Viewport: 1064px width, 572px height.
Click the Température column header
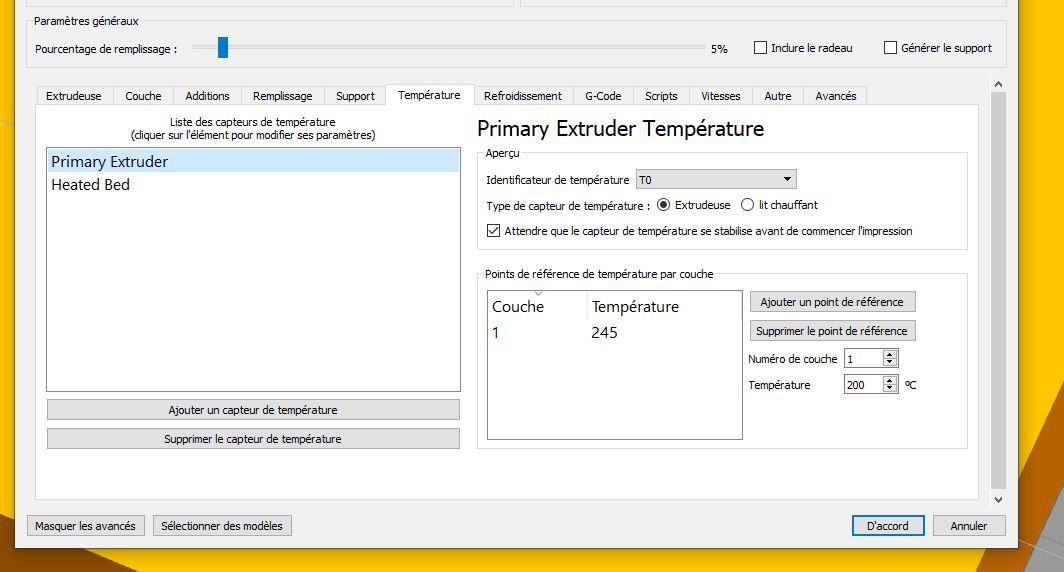pyautogui.click(x=664, y=307)
